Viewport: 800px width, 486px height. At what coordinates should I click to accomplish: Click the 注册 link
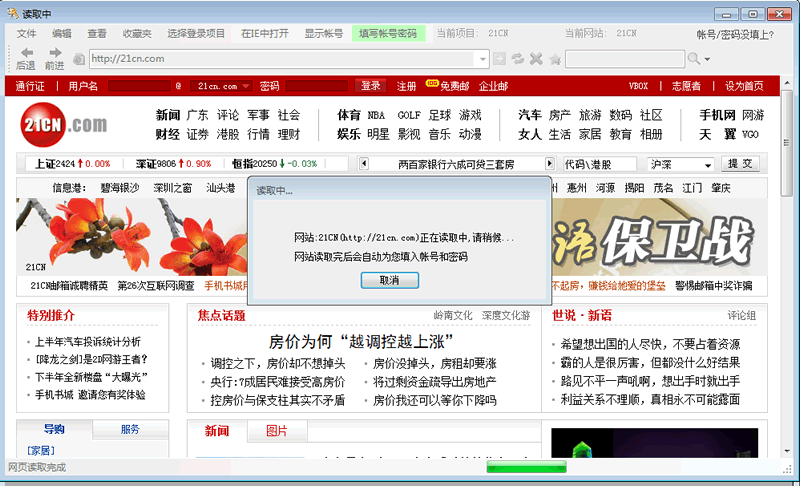coord(407,86)
